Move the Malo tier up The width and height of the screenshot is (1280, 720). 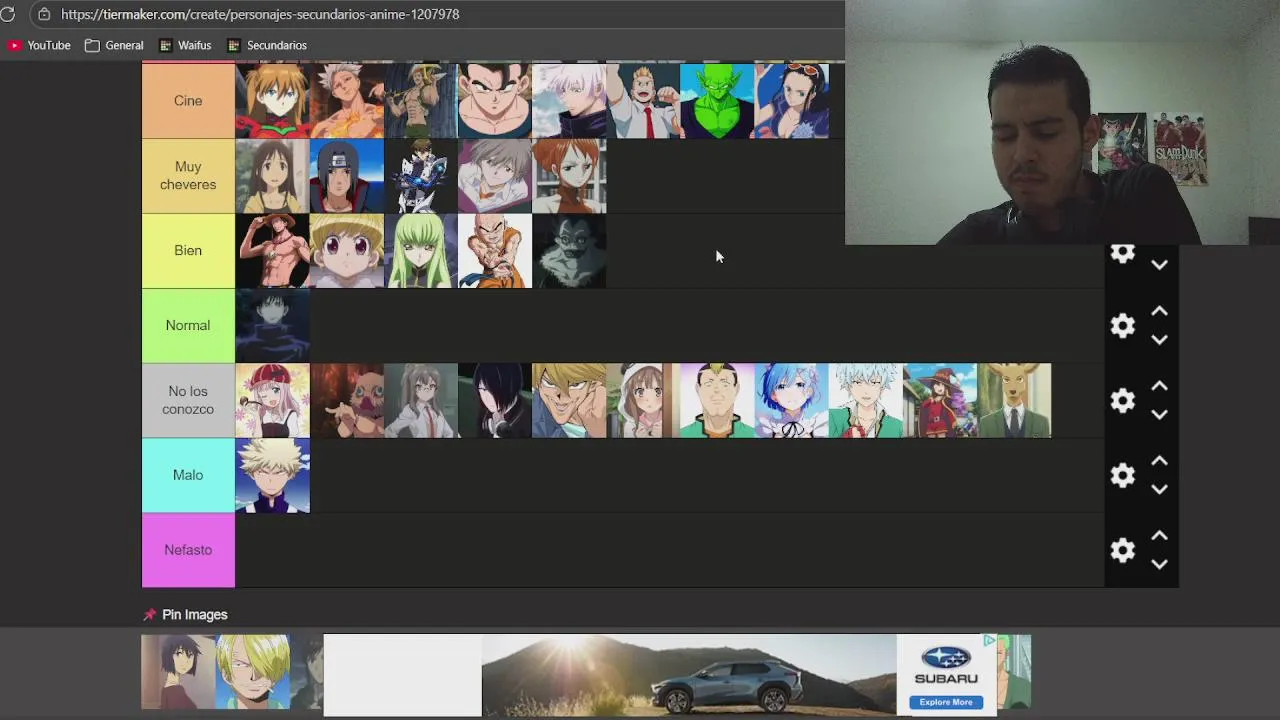1159,461
